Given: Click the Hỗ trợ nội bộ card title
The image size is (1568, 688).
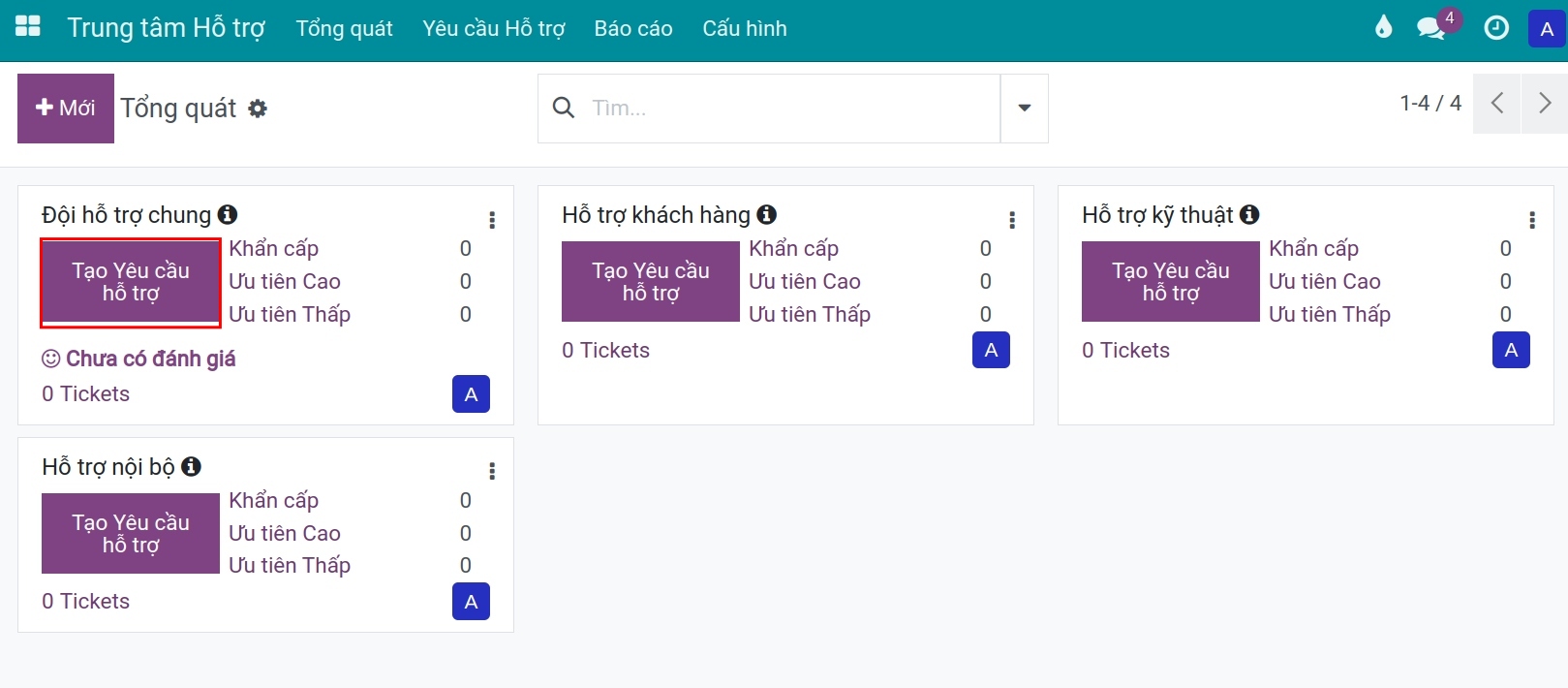Looking at the screenshot, I should pos(108,467).
